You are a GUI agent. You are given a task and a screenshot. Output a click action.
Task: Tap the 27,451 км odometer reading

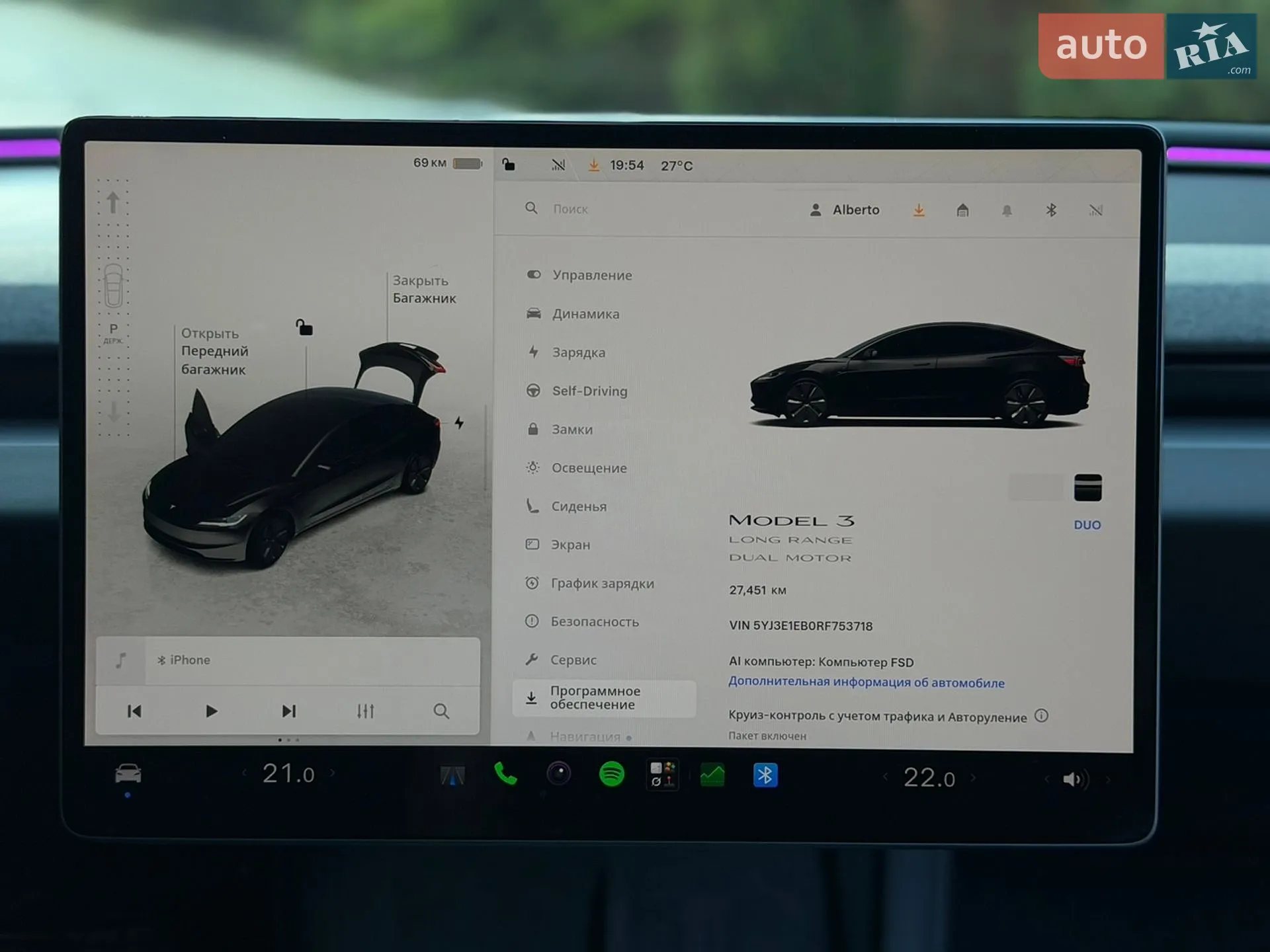[757, 590]
